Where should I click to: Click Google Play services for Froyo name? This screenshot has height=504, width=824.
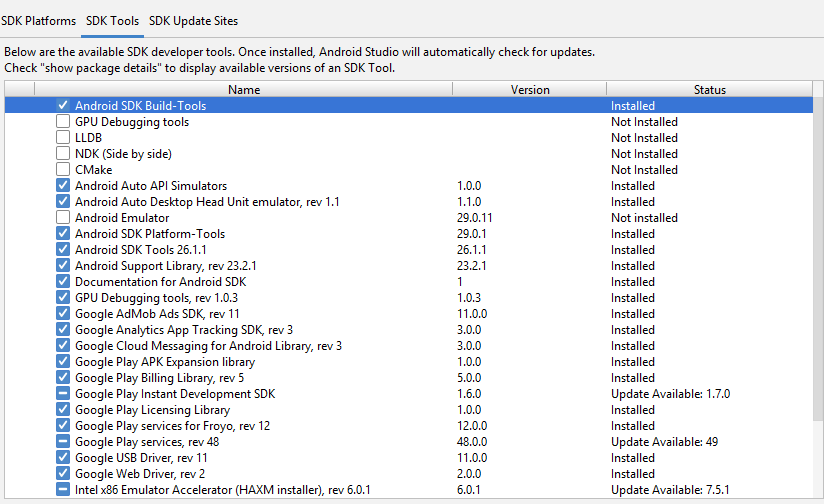(172, 426)
